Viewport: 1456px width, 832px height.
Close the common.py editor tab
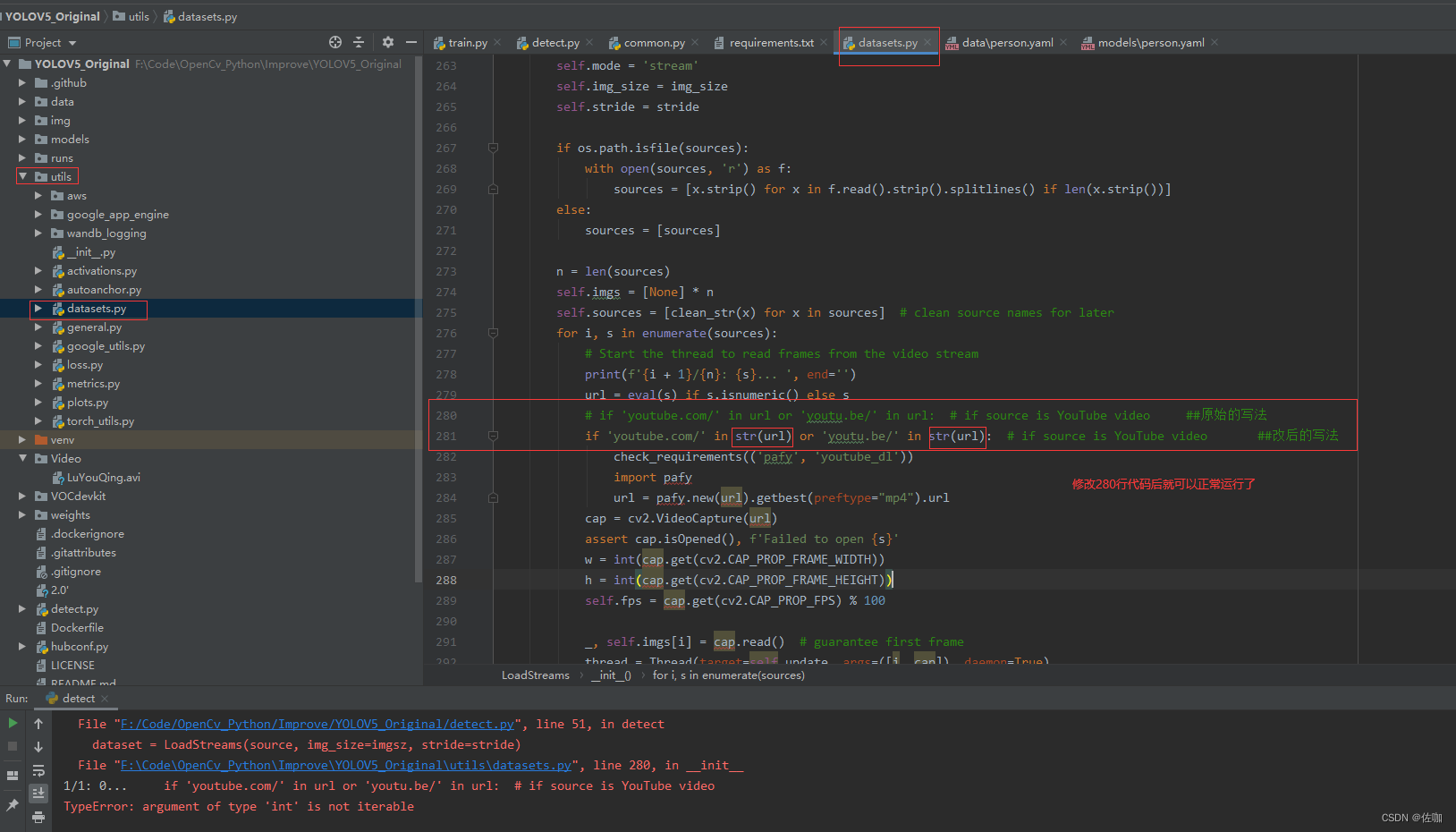pyautogui.click(x=695, y=42)
